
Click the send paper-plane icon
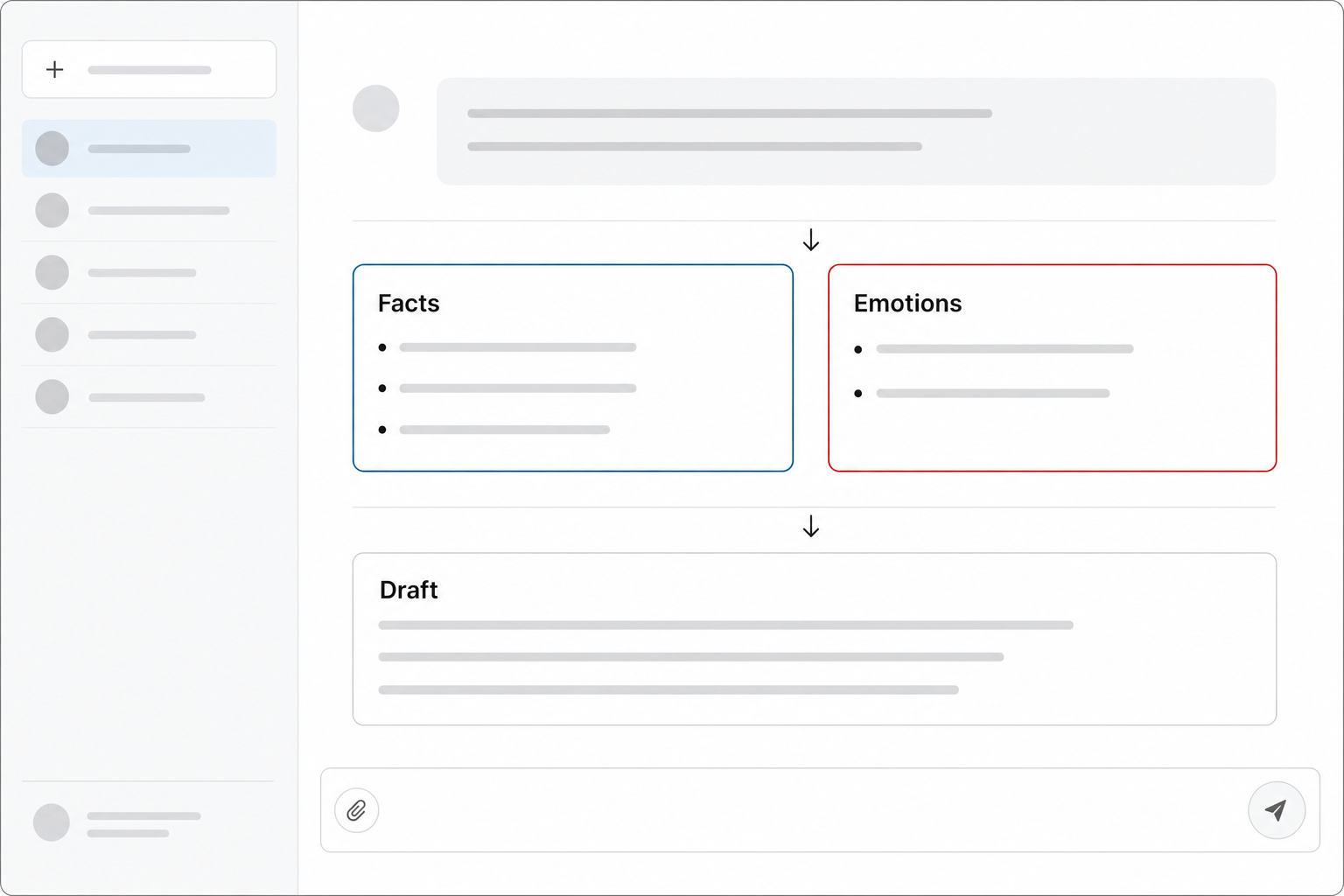(x=1277, y=810)
